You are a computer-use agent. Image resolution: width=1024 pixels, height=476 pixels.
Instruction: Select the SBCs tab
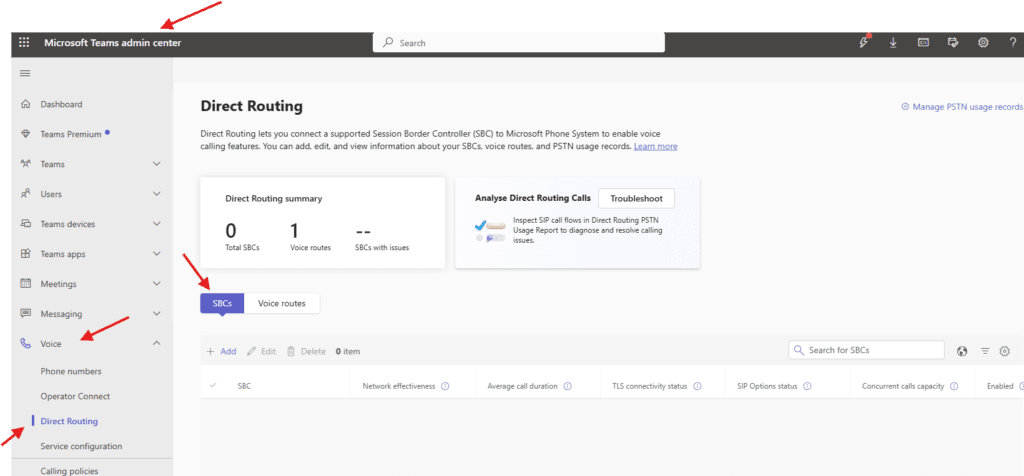tap(222, 302)
